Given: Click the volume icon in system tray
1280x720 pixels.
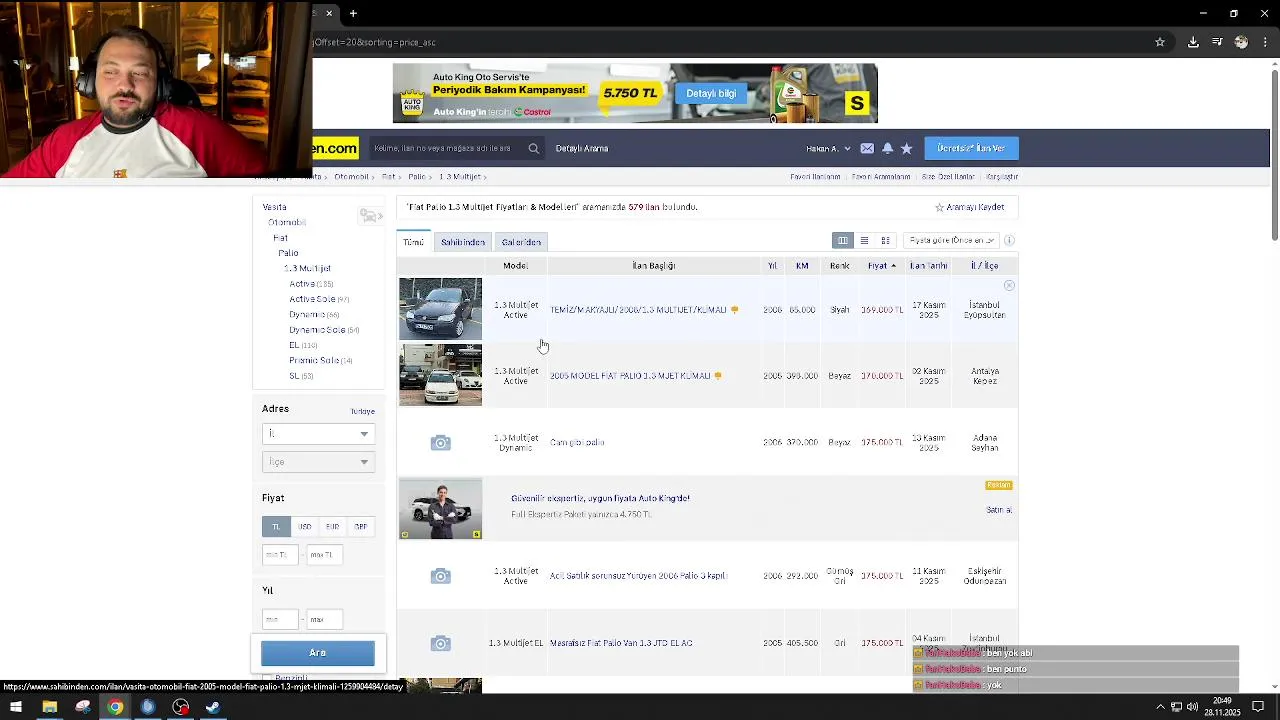Looking at the screenshot, I should [1192, 707].
